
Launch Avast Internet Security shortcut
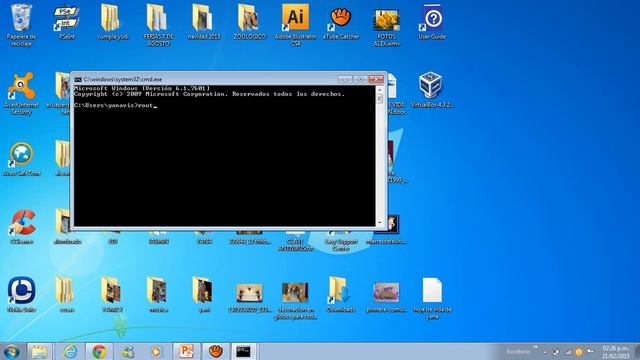point(21,93)
